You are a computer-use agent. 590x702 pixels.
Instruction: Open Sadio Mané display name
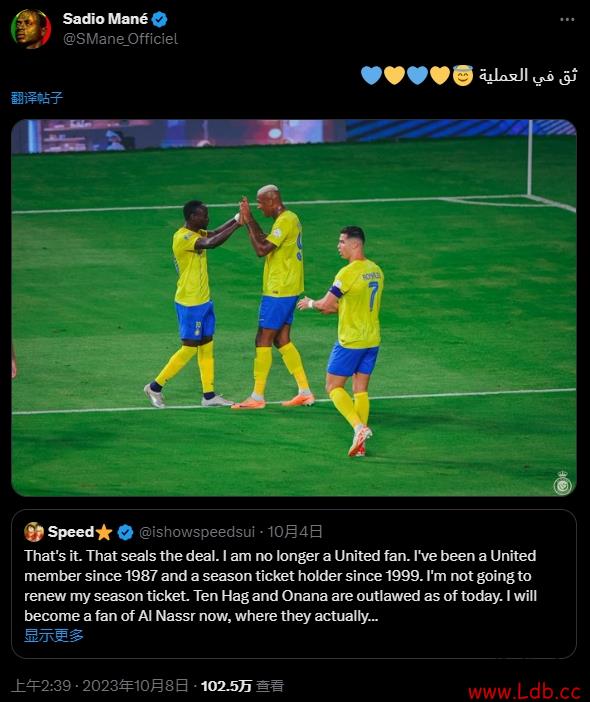(106, 19)
